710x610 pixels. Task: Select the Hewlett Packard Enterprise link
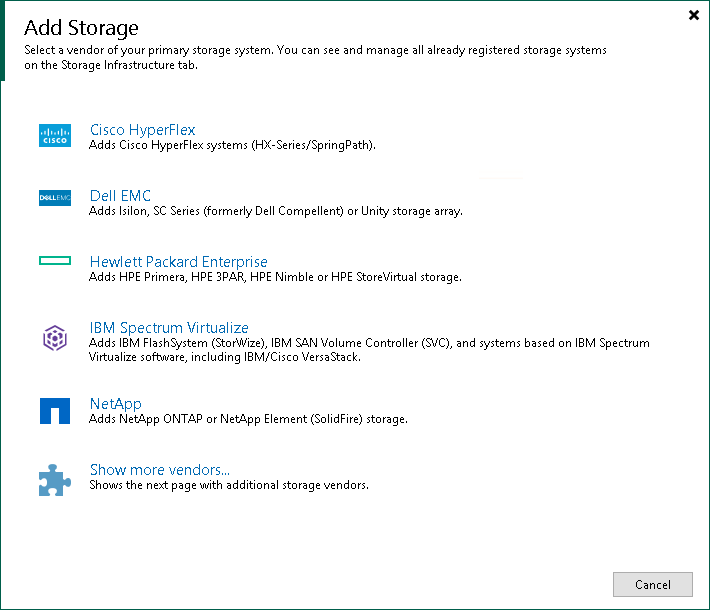[179, 262]
